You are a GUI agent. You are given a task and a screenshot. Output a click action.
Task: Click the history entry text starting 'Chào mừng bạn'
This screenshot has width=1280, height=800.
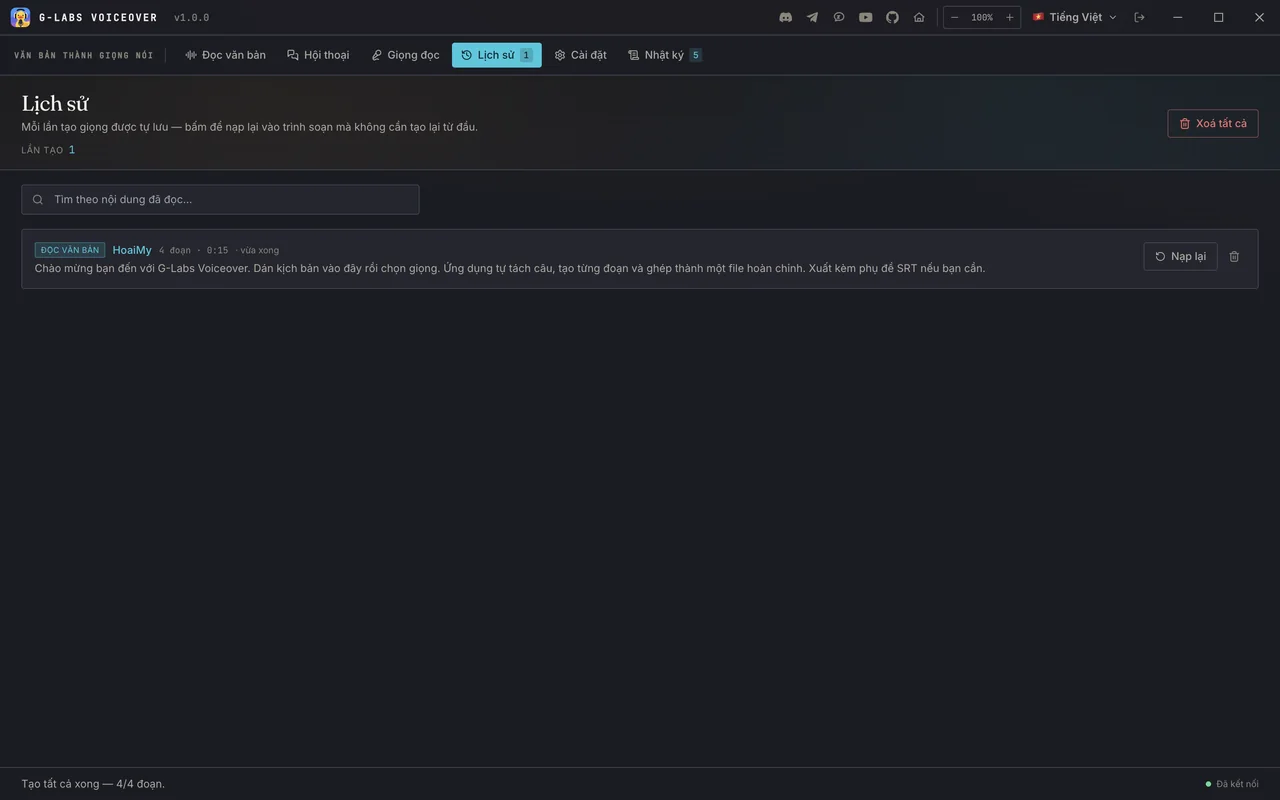pyautogui.click(x=510, y=268)
